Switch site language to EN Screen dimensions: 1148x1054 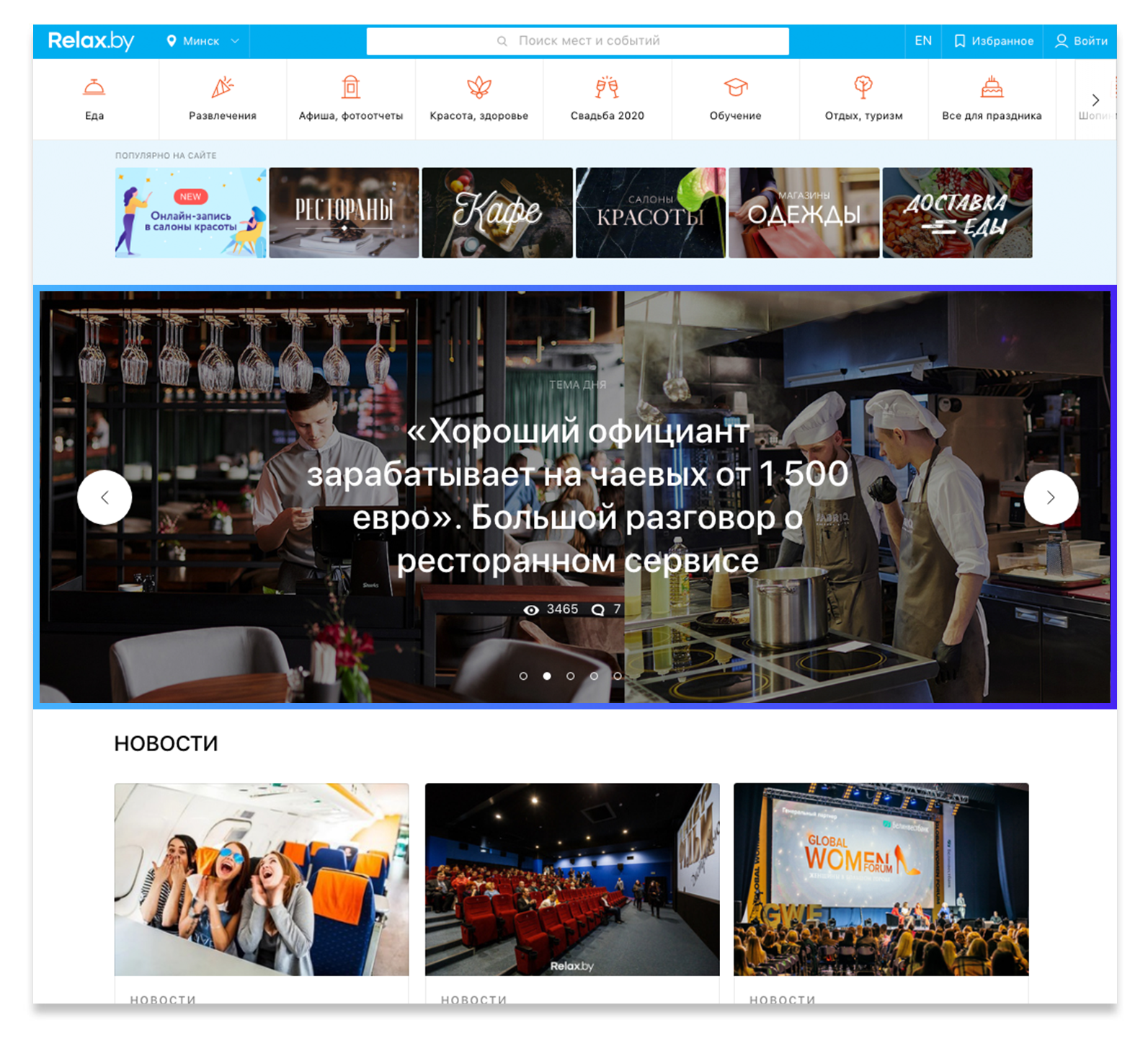922,41
